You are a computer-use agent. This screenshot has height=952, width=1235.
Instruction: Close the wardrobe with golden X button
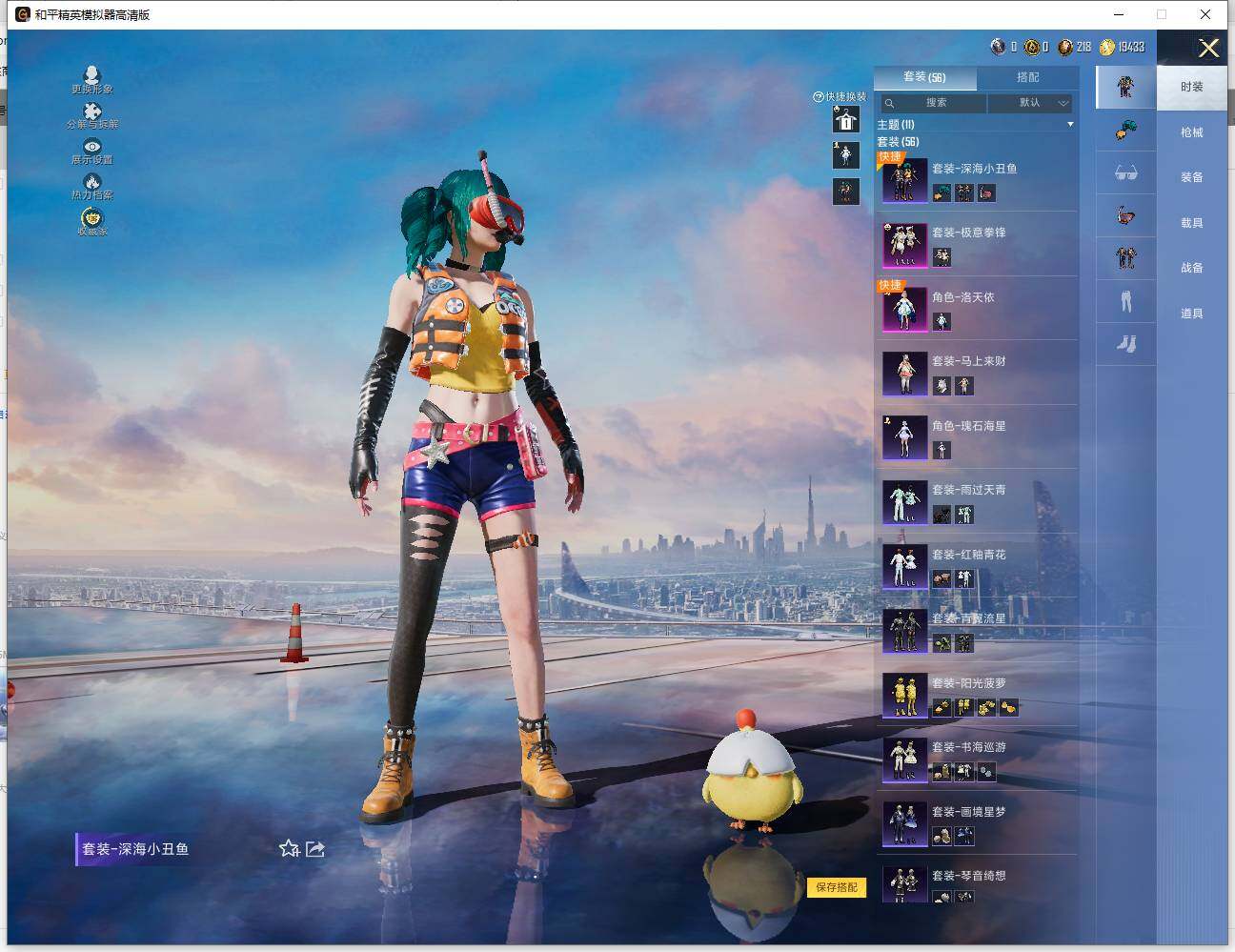point(1208,49)
